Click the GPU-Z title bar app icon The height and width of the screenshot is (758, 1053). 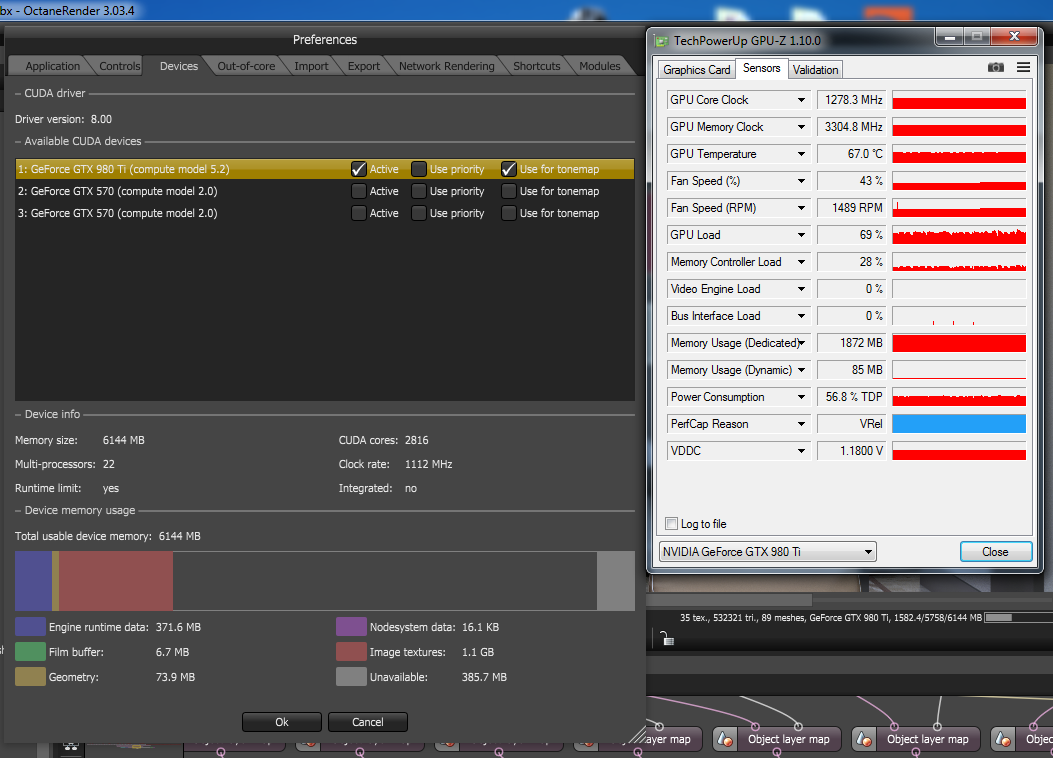point(661,41)
